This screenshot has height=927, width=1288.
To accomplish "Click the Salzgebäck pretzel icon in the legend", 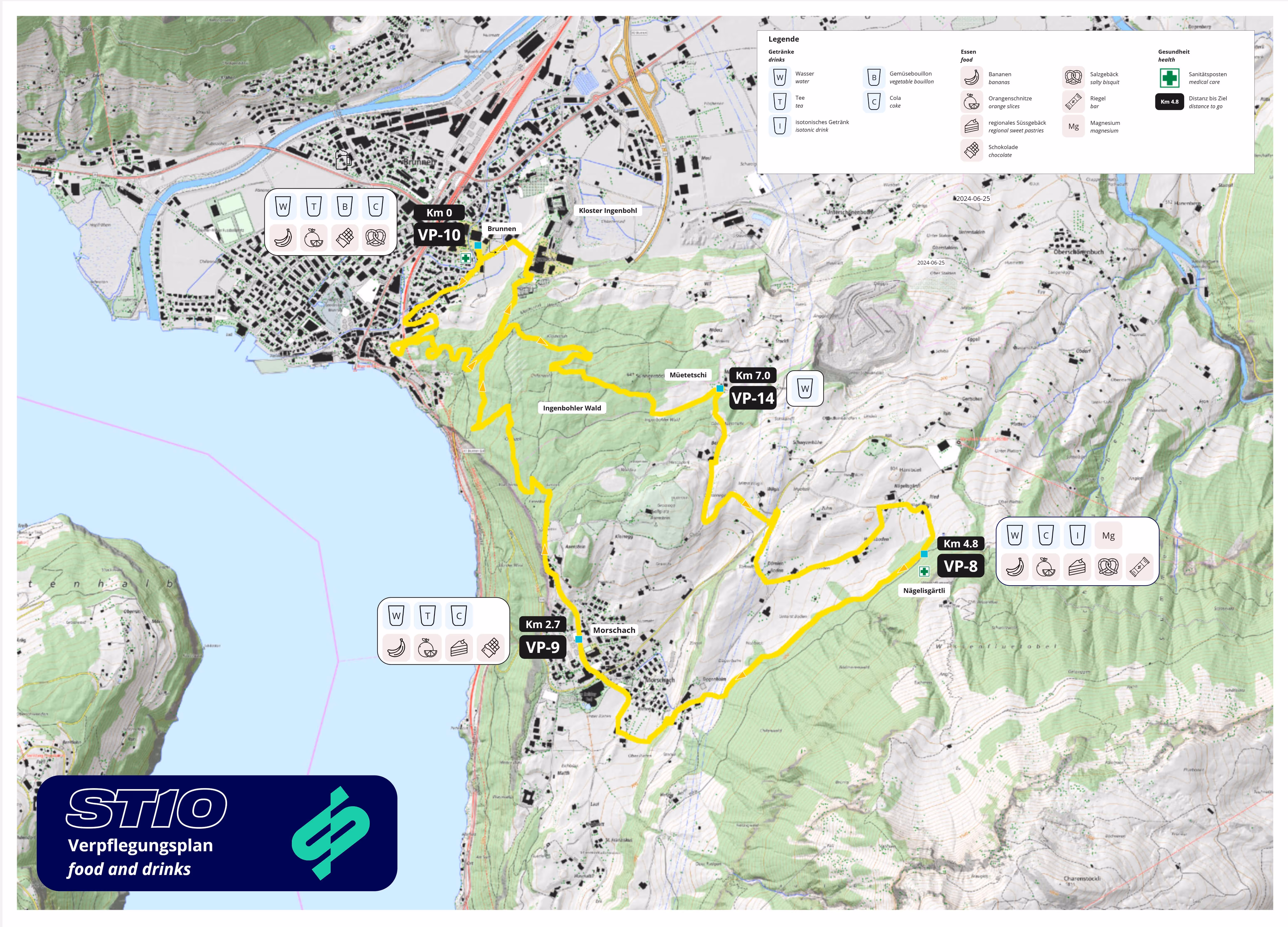I will tap(1073, 77).
